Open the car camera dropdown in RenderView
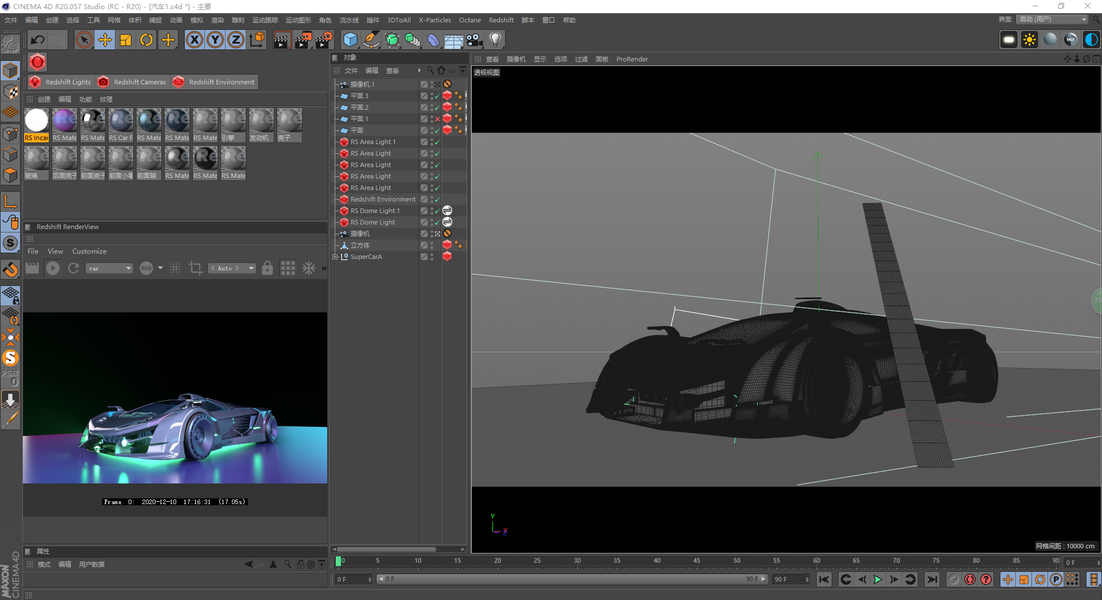This screenshot has height=600, width=1102. click(109, 268)
